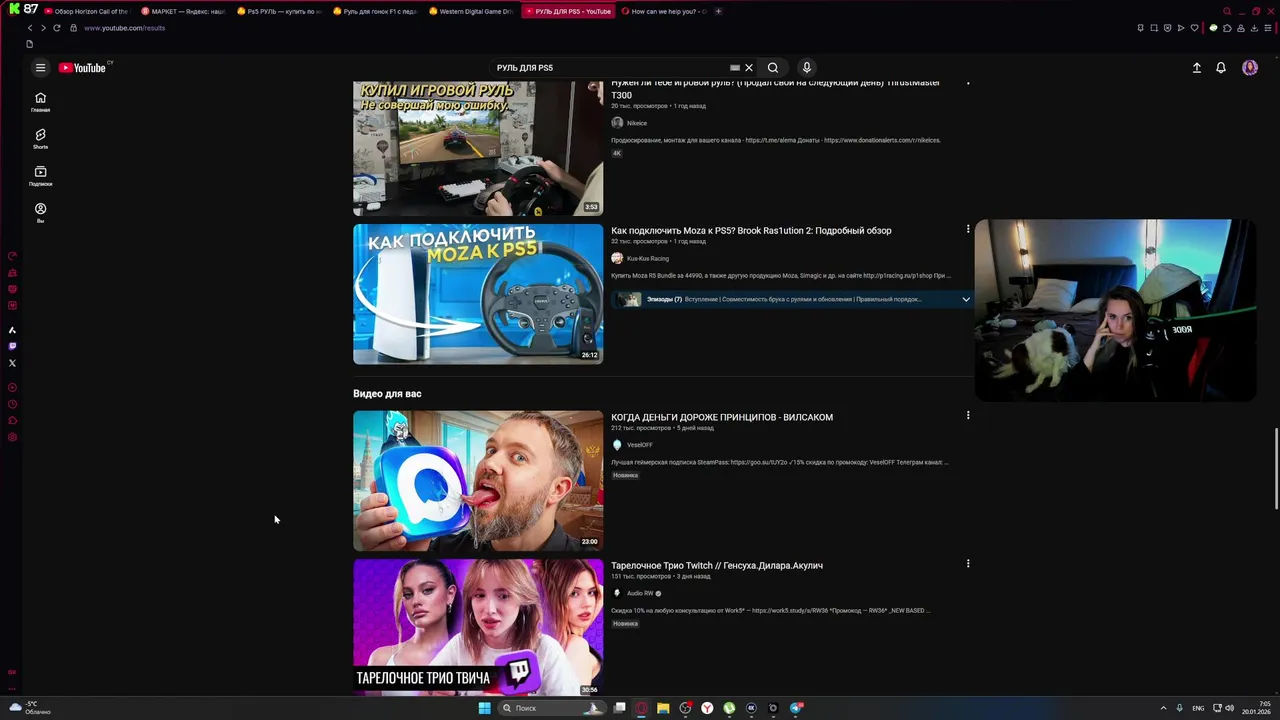This screenshot has width=1280, height=720.
Task: Open more options for Тарелочное Трио video
Action: (x=967, y=563)
